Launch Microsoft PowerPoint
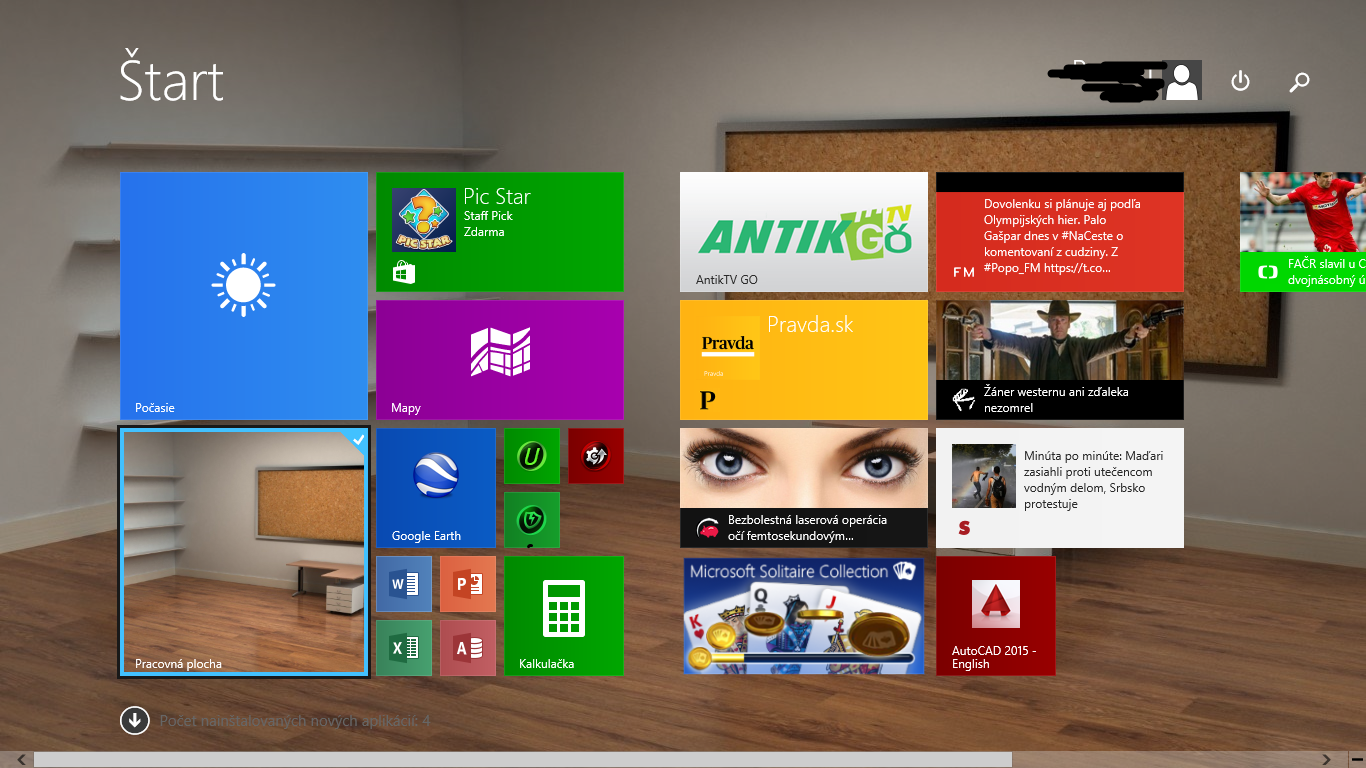The height and width of the screenshot is (768, 1366). 468,584
